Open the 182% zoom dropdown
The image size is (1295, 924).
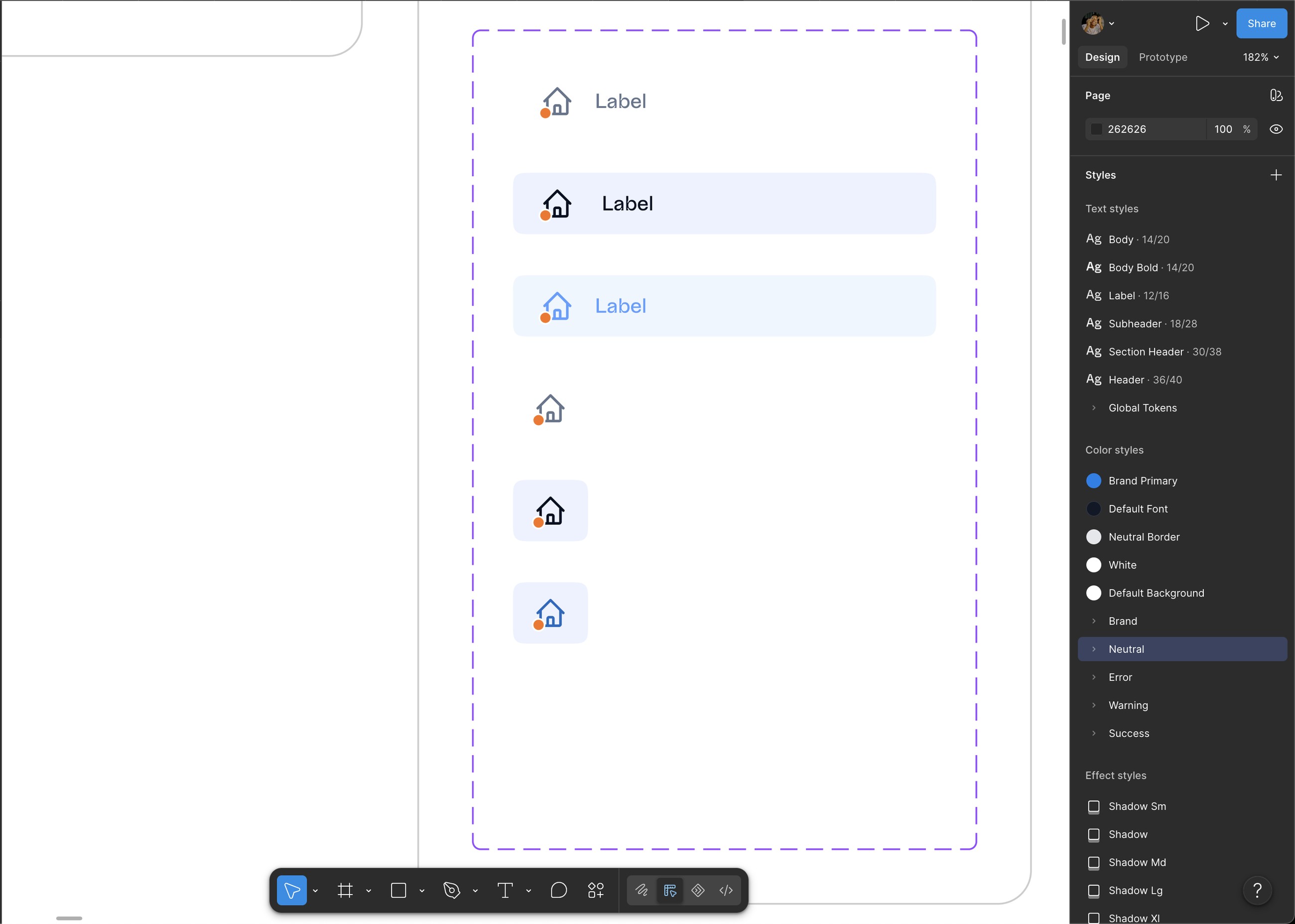coord(1261,57)
